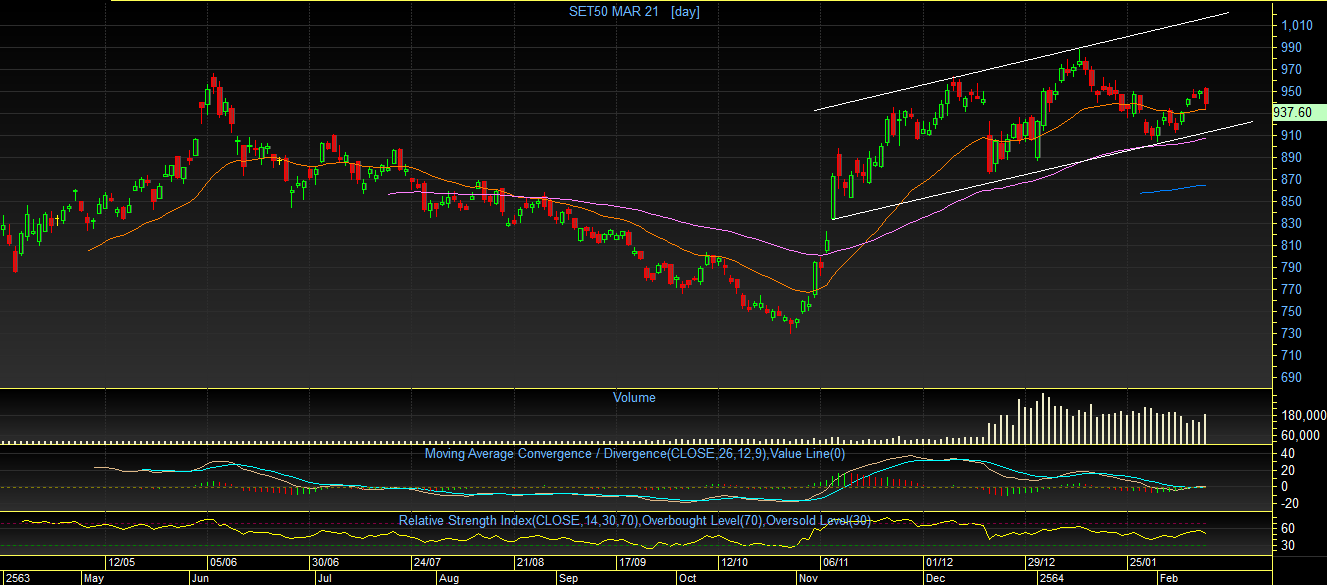Select the Moving Average Convergence / Divergence title
1327x585 pixels.
coord(635,453)
